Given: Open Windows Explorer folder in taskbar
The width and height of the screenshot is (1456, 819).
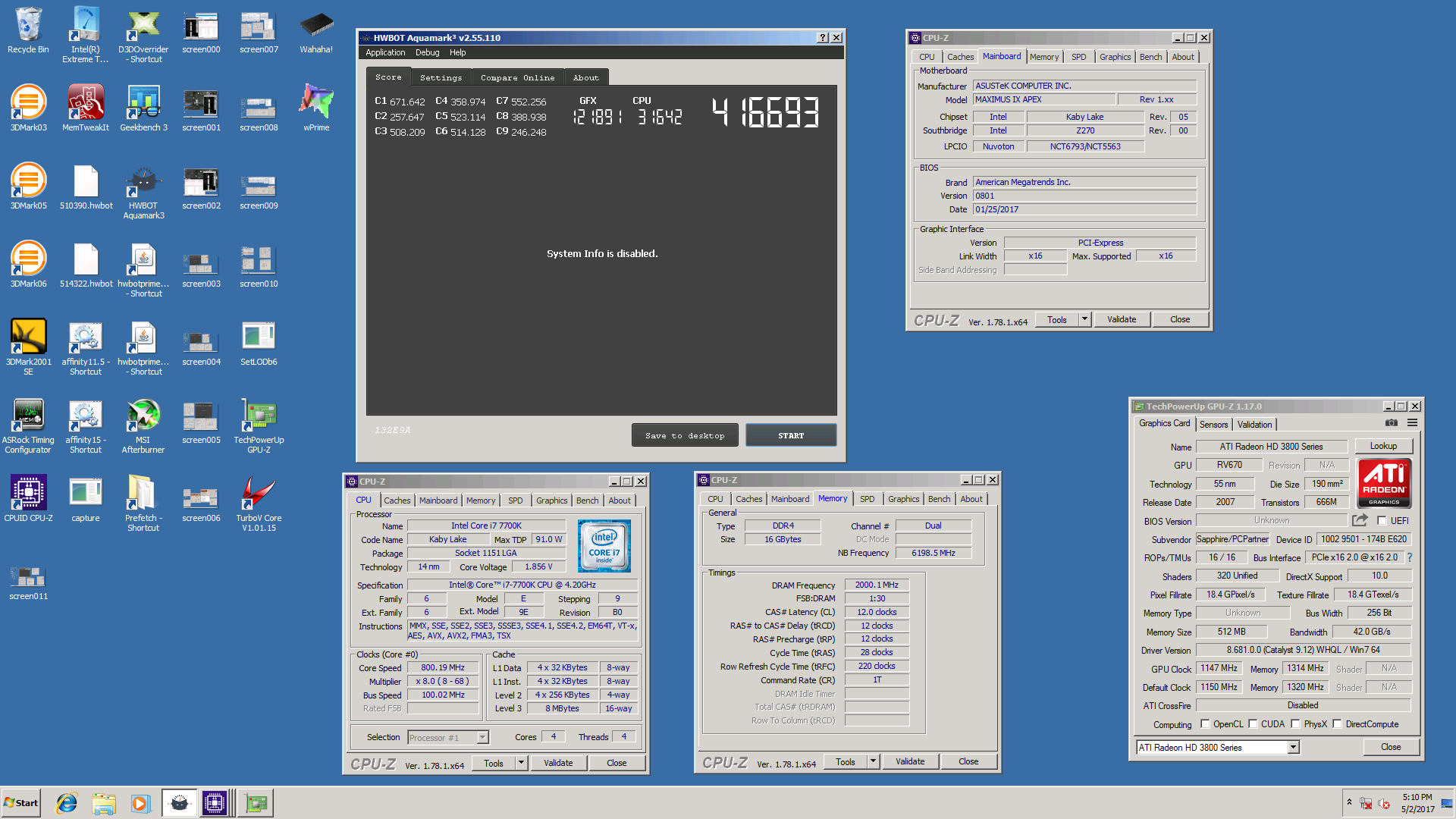Looking at the screenshot, I should point(104,803).
